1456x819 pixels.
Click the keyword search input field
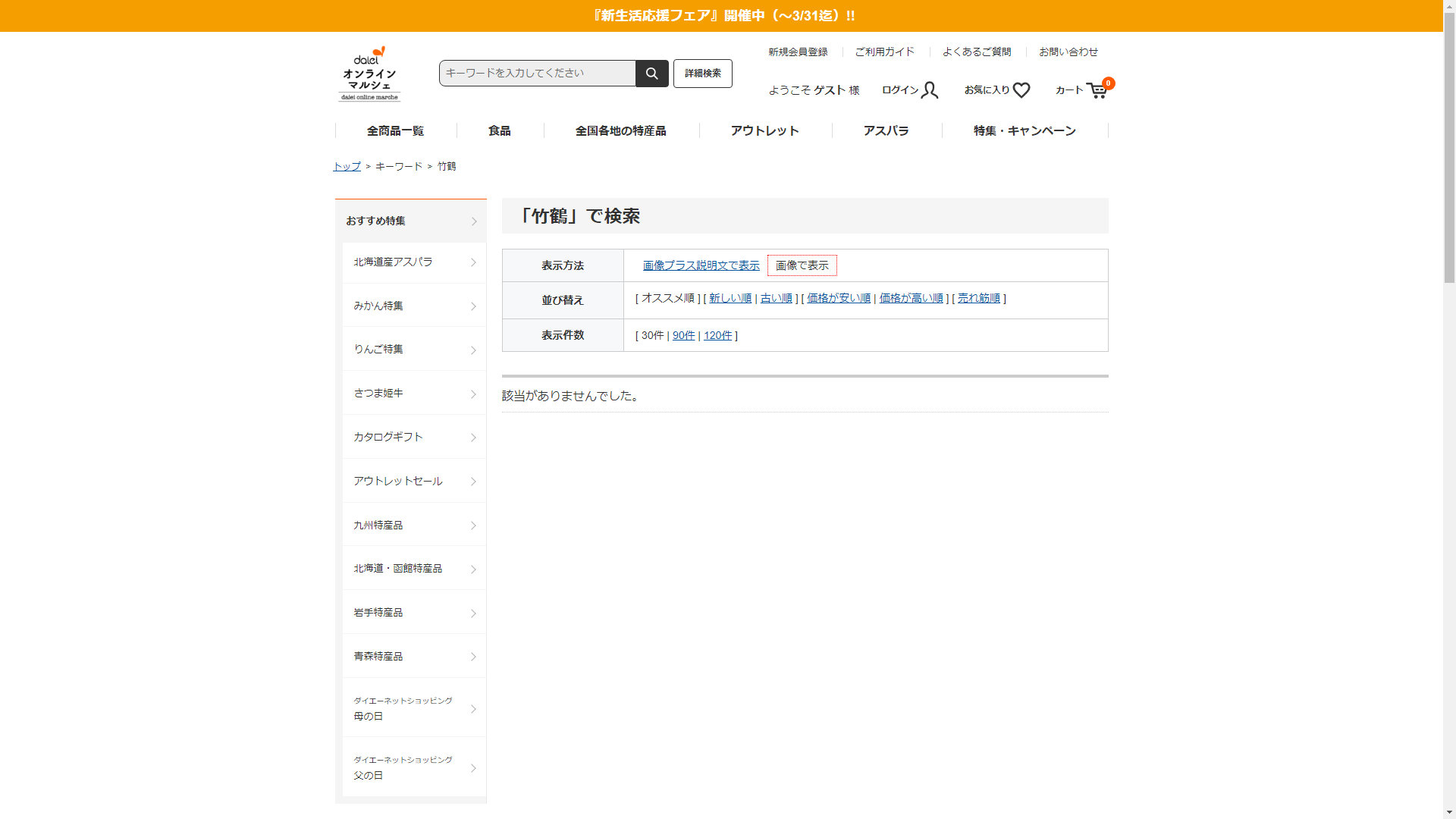537,74
